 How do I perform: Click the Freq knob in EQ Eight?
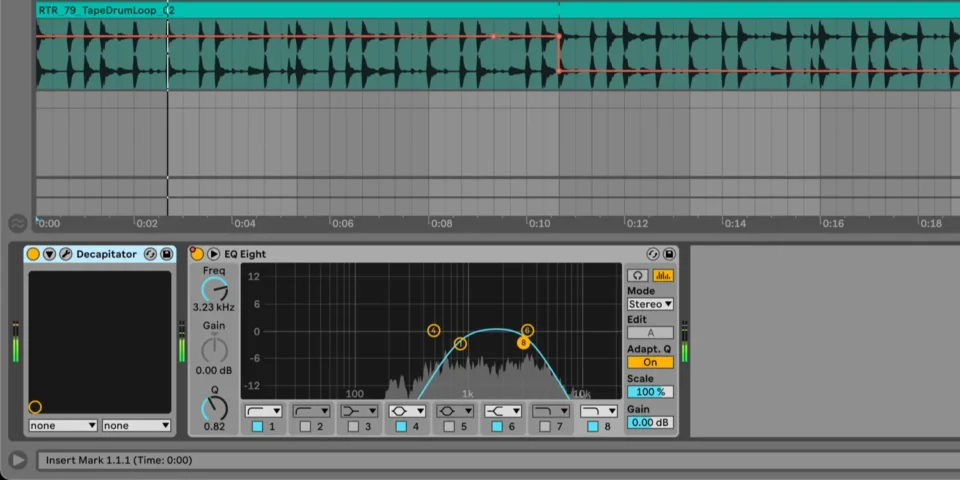coord(214,290)
